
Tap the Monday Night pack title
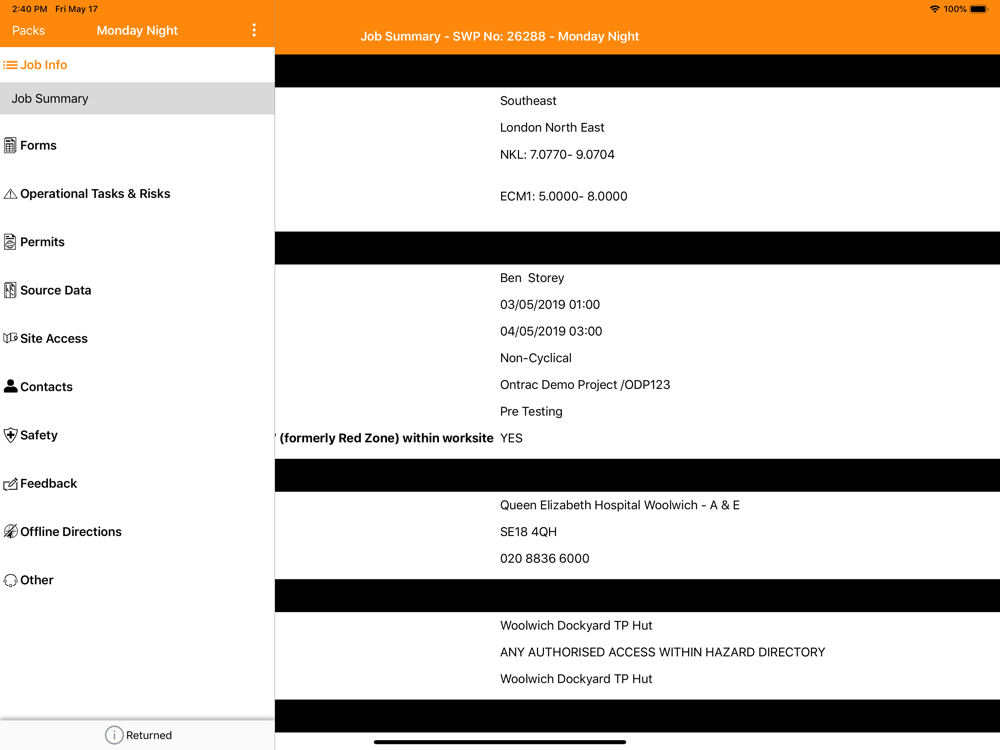[137, 31]
